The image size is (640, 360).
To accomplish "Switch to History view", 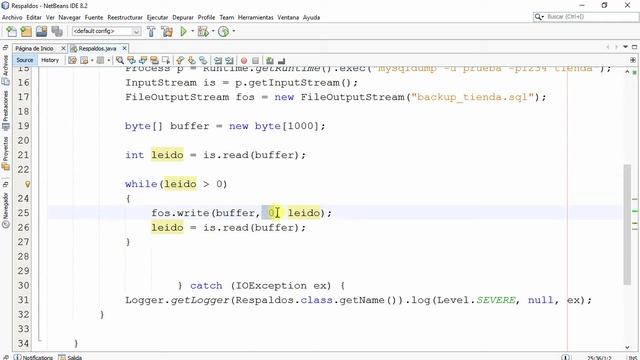I will click(50, 60).
